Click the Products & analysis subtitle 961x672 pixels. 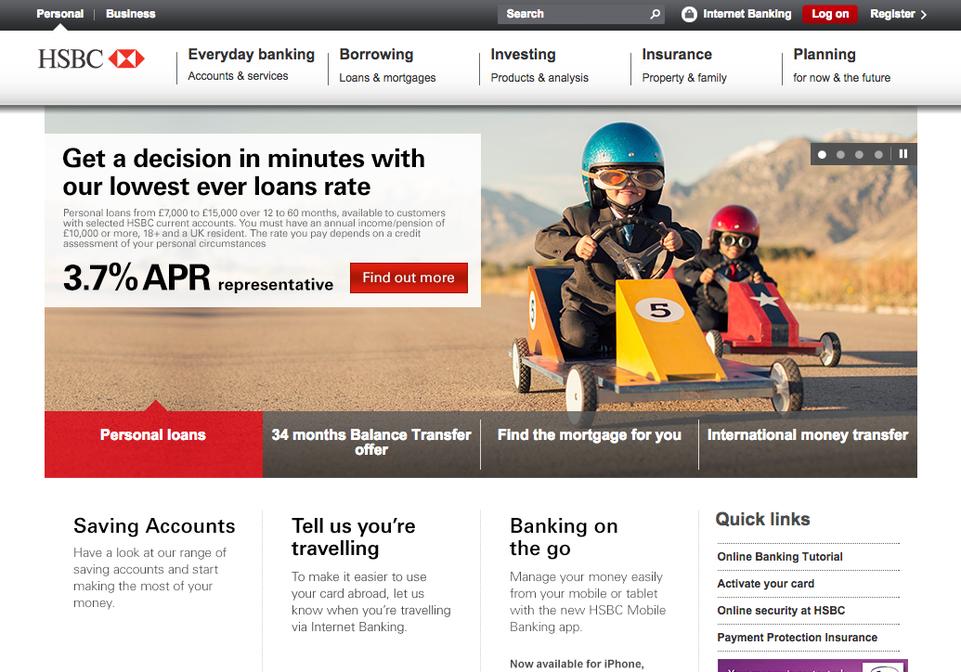tap(539, 78)
